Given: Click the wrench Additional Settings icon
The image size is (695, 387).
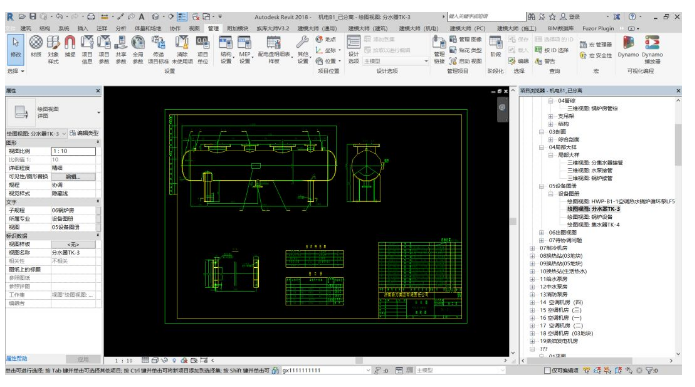Looking at the screenshot, I should tap(302, 49).
